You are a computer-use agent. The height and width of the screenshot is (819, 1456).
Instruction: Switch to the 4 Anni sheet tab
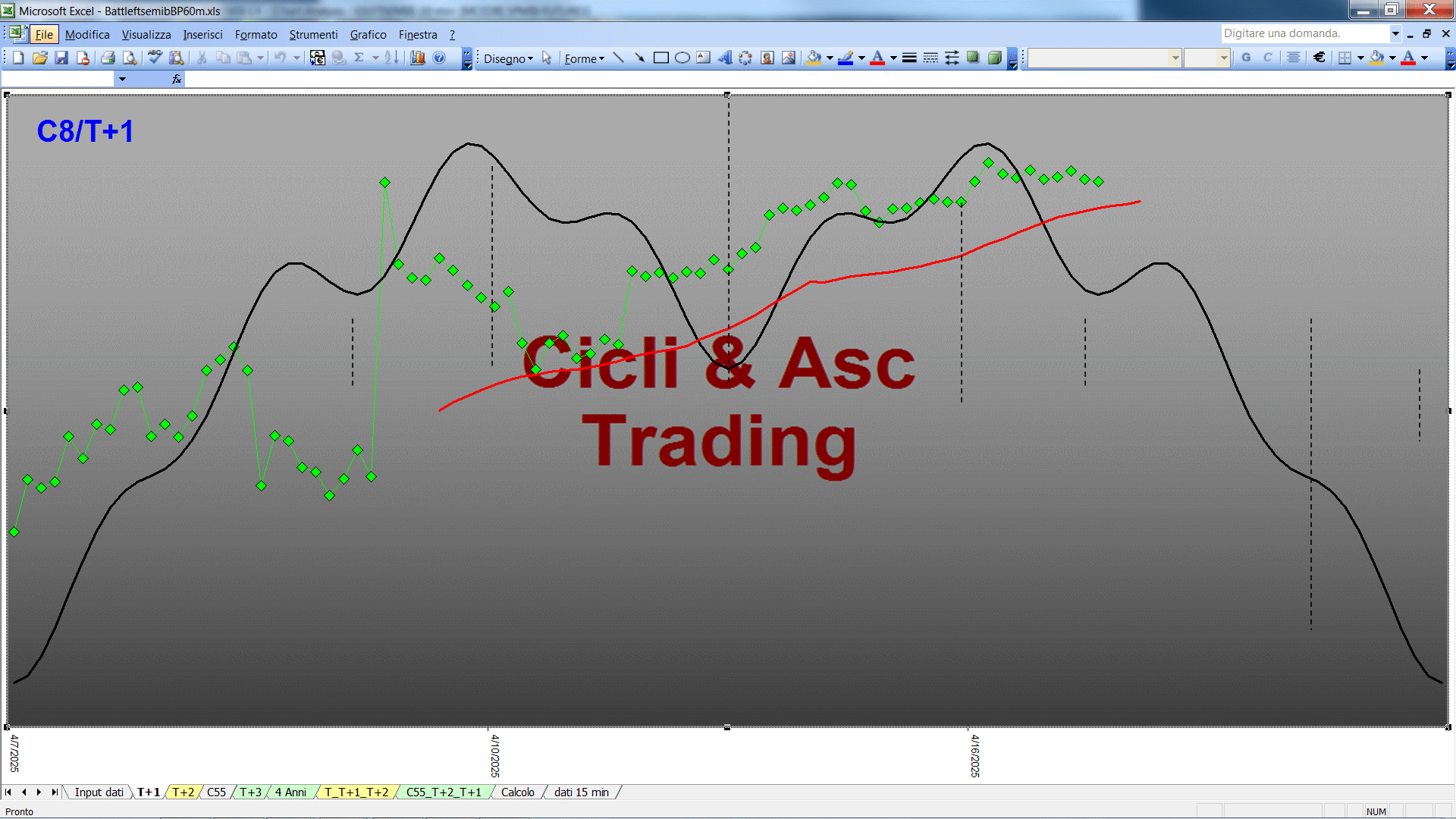coord(290,792)
